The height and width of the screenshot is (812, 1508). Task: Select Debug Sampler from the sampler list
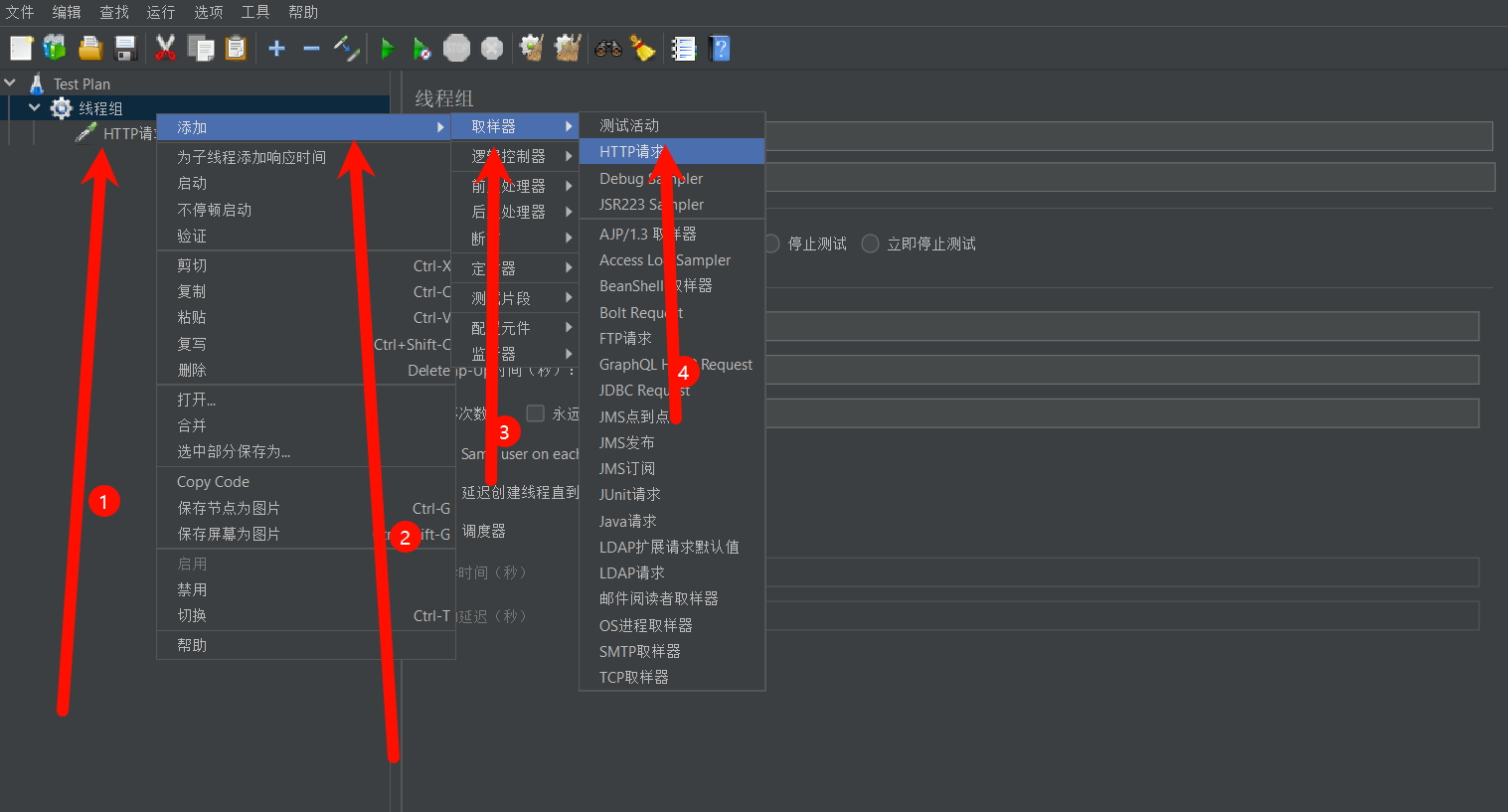651,178
